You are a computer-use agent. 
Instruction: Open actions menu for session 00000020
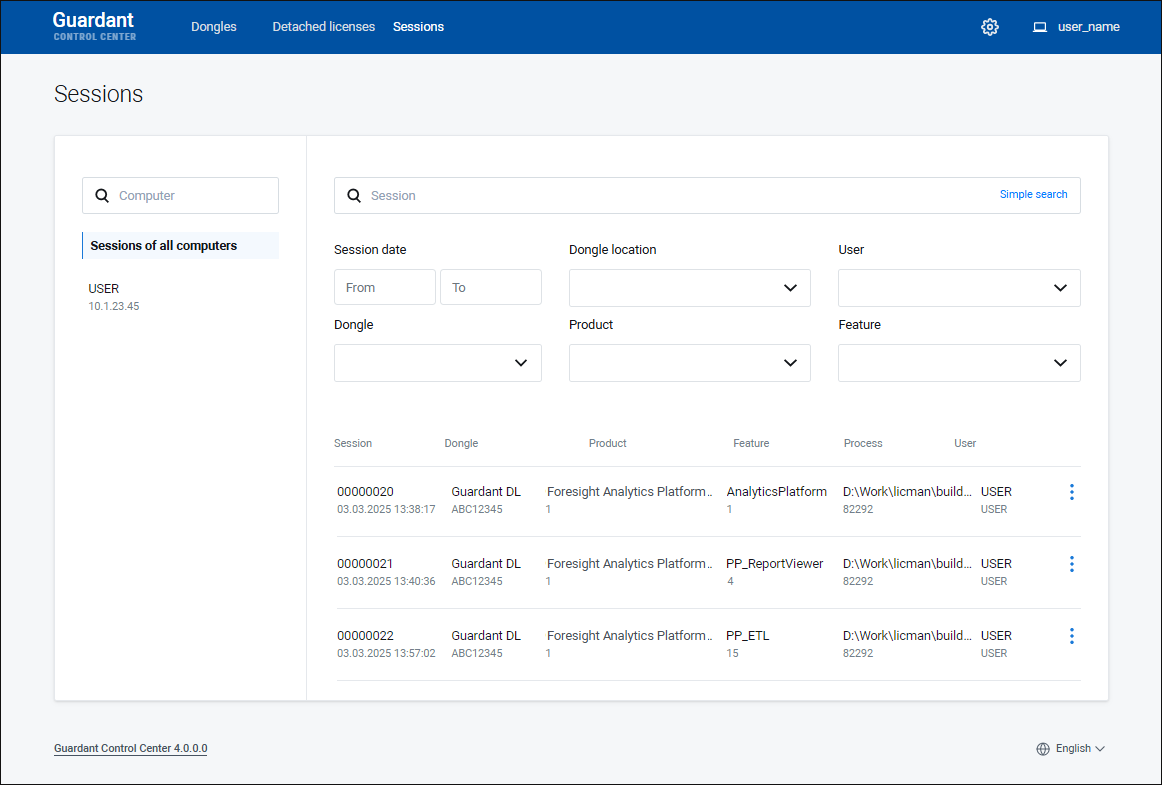pyautogui.click(x=1071, y=492)
